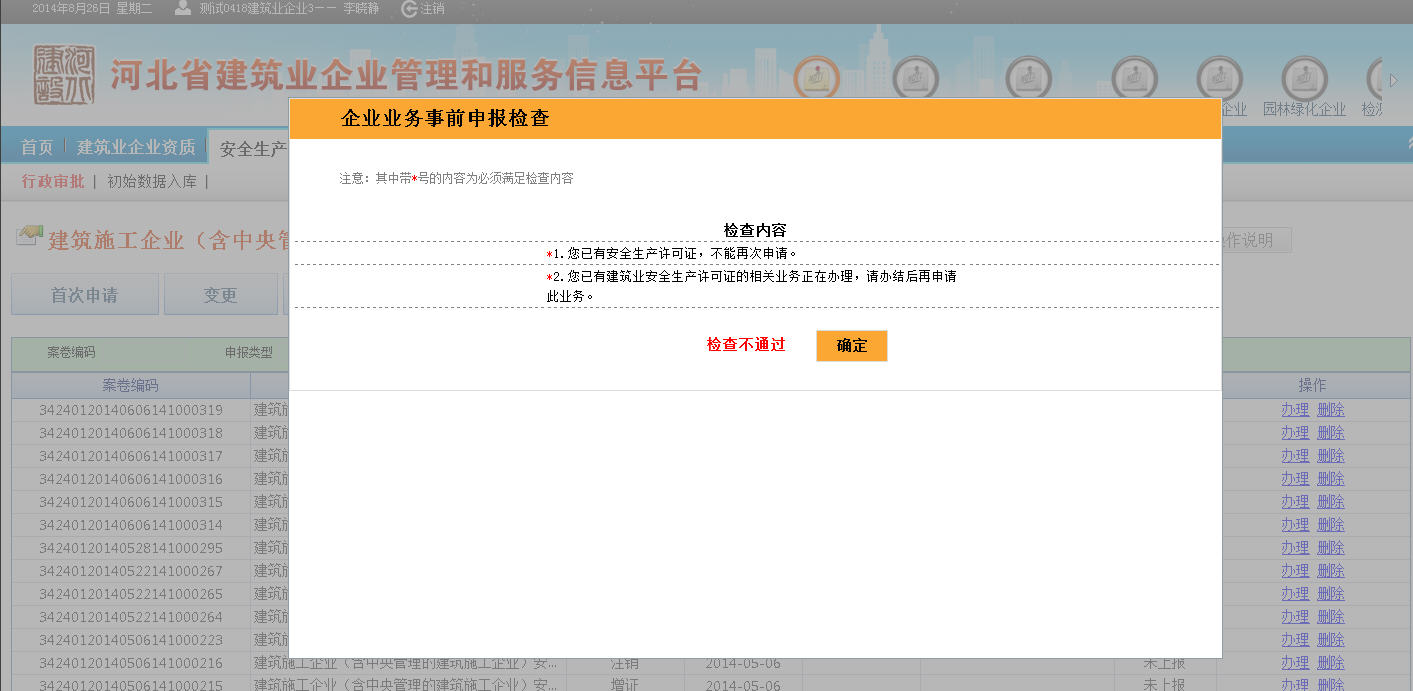Switch to 行政审批 submenu
Screen dimensions: 1413x691
coord(53,181)
